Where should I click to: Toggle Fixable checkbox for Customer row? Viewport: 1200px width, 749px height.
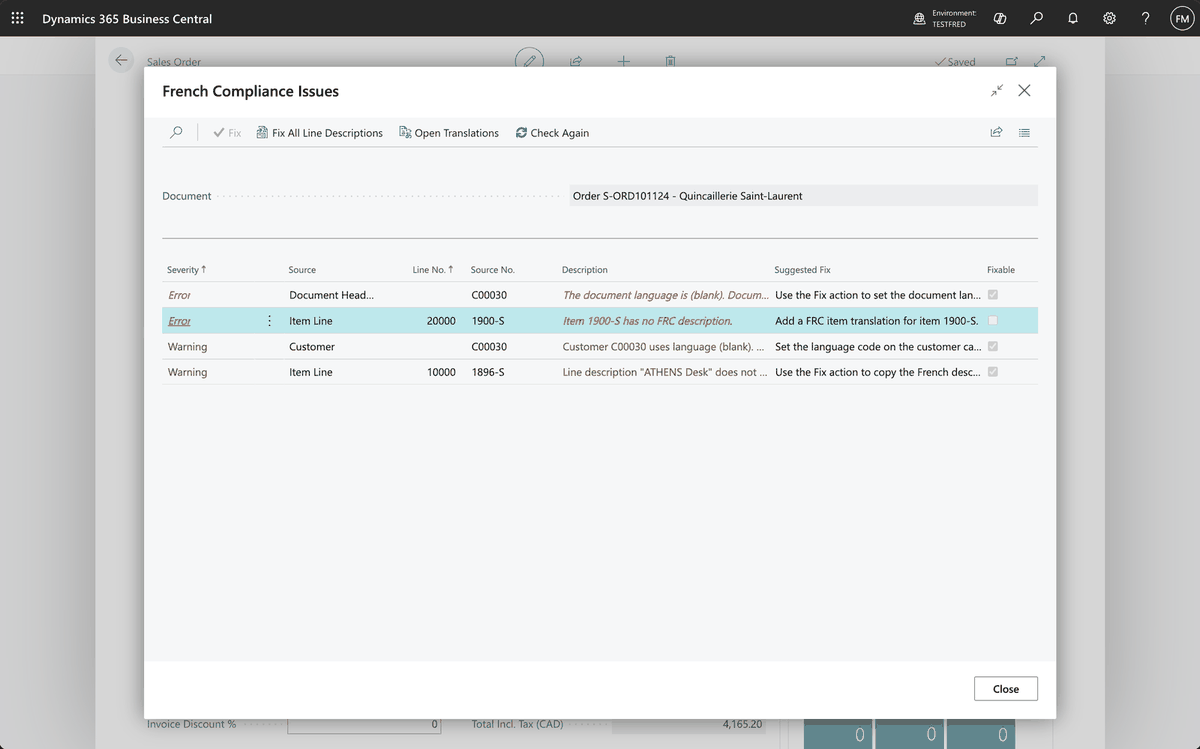(993, 346)
